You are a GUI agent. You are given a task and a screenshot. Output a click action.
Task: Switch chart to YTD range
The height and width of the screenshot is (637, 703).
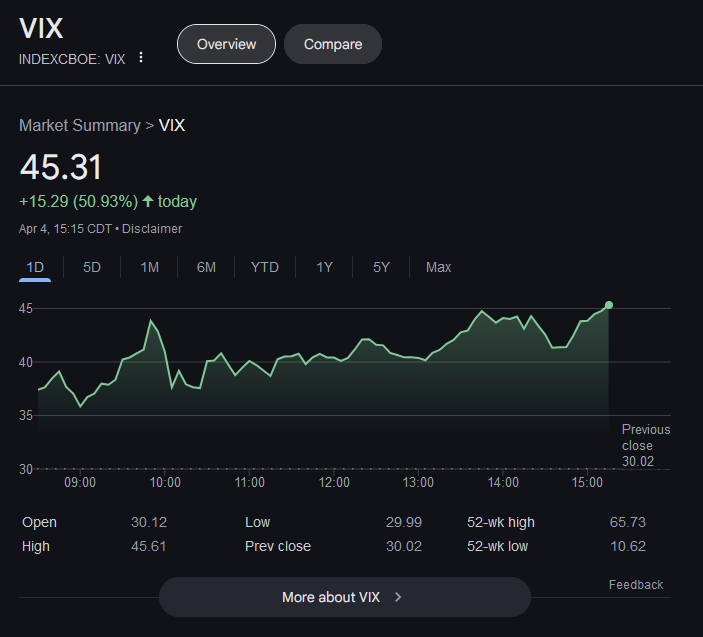coord(265,268)
